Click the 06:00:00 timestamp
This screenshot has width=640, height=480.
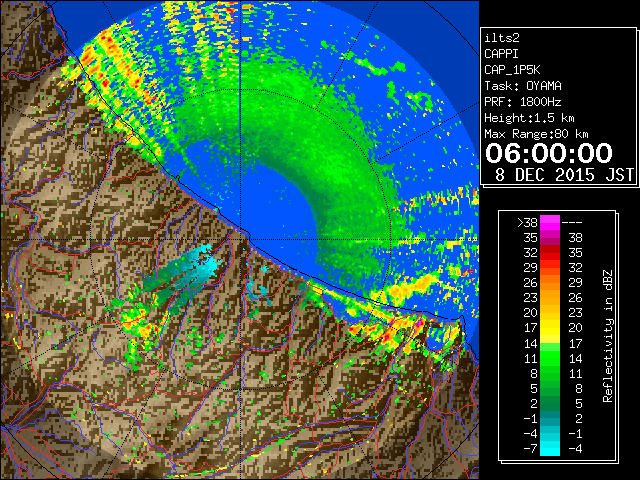point(549,153)
